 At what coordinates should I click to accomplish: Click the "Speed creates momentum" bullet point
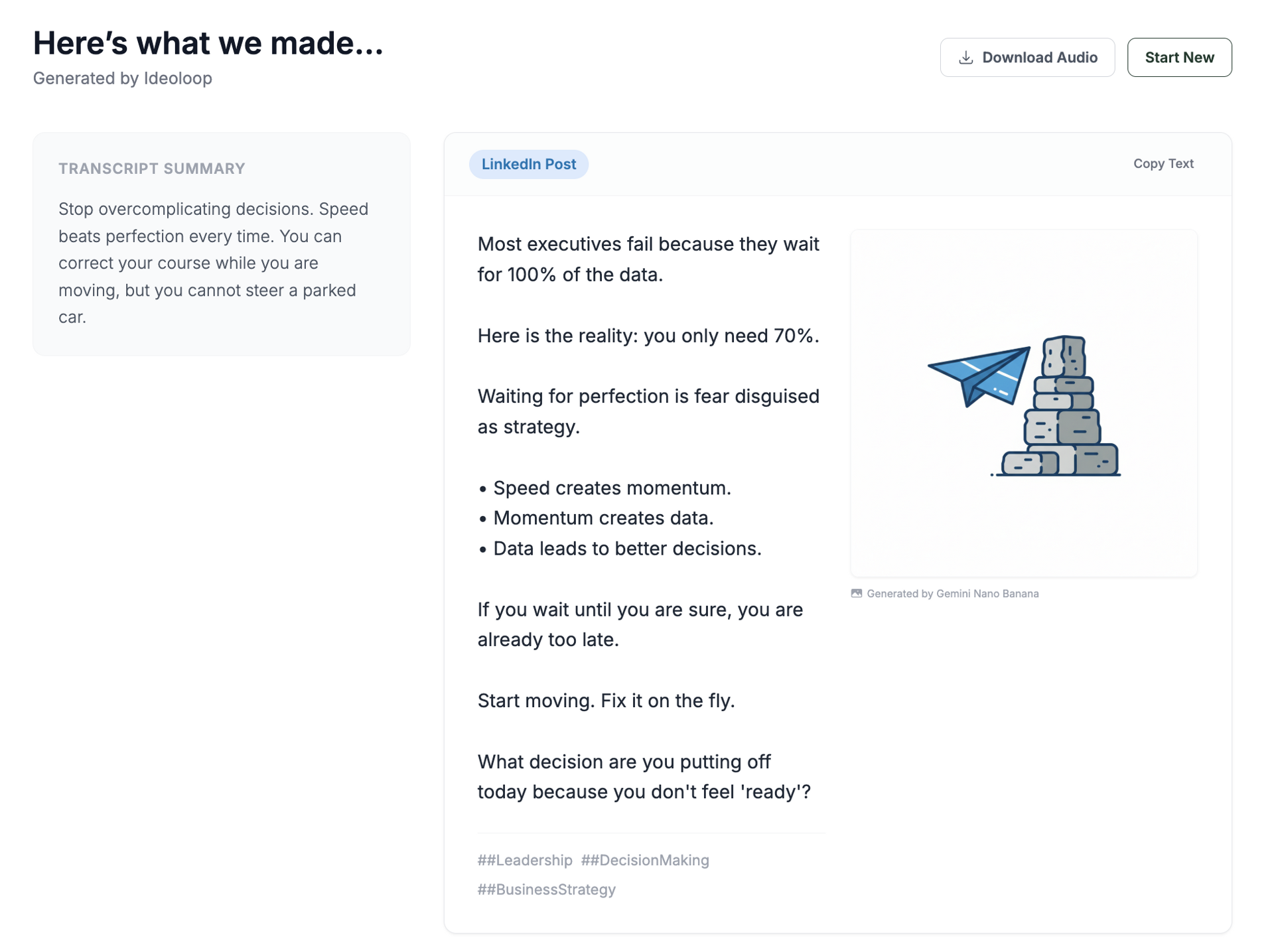point(611,488)
